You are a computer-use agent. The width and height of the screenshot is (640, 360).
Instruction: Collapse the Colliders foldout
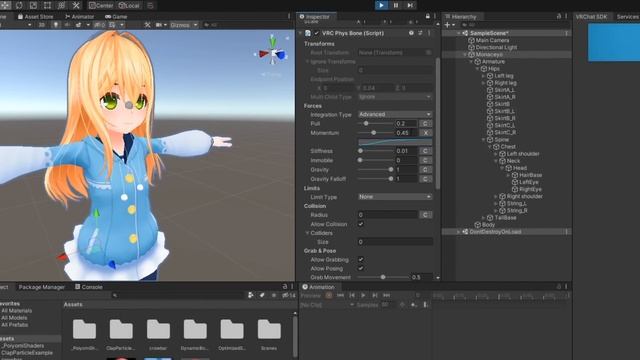(307, 233)
